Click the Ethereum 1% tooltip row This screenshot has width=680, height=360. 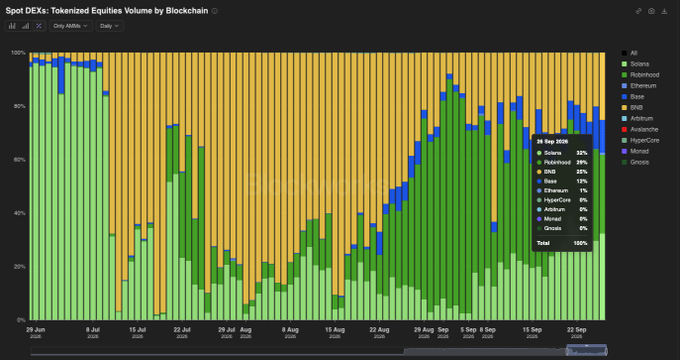click(562, 191)
